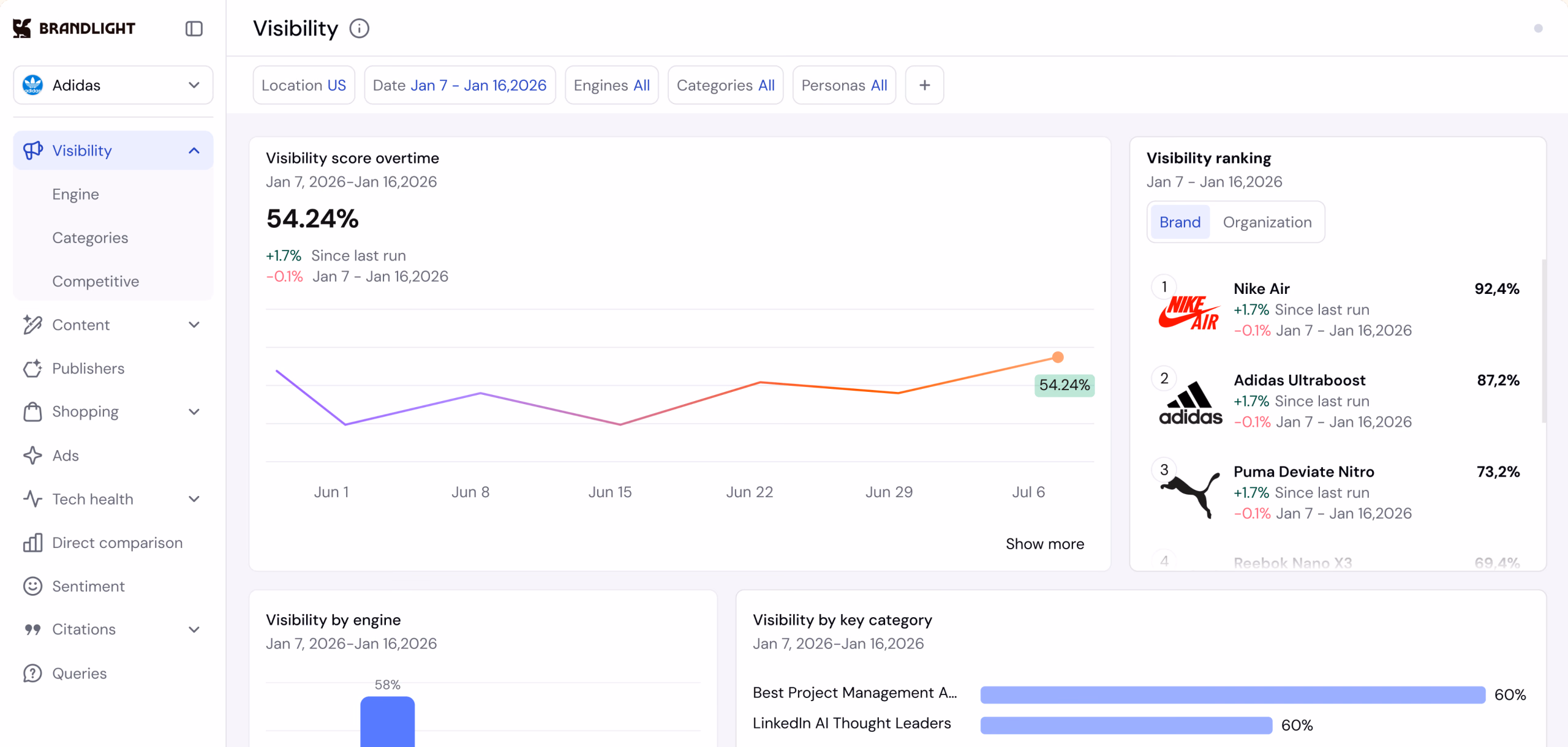Open the Personas All filter
The height and width of the screenshot is (747, 1568).
coord(844,85)
